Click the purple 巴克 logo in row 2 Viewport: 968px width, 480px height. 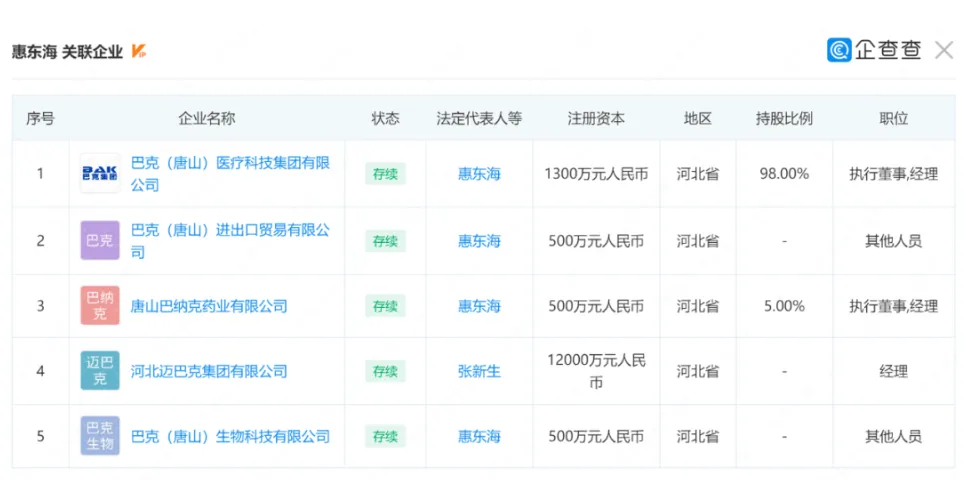pos(100,241)
